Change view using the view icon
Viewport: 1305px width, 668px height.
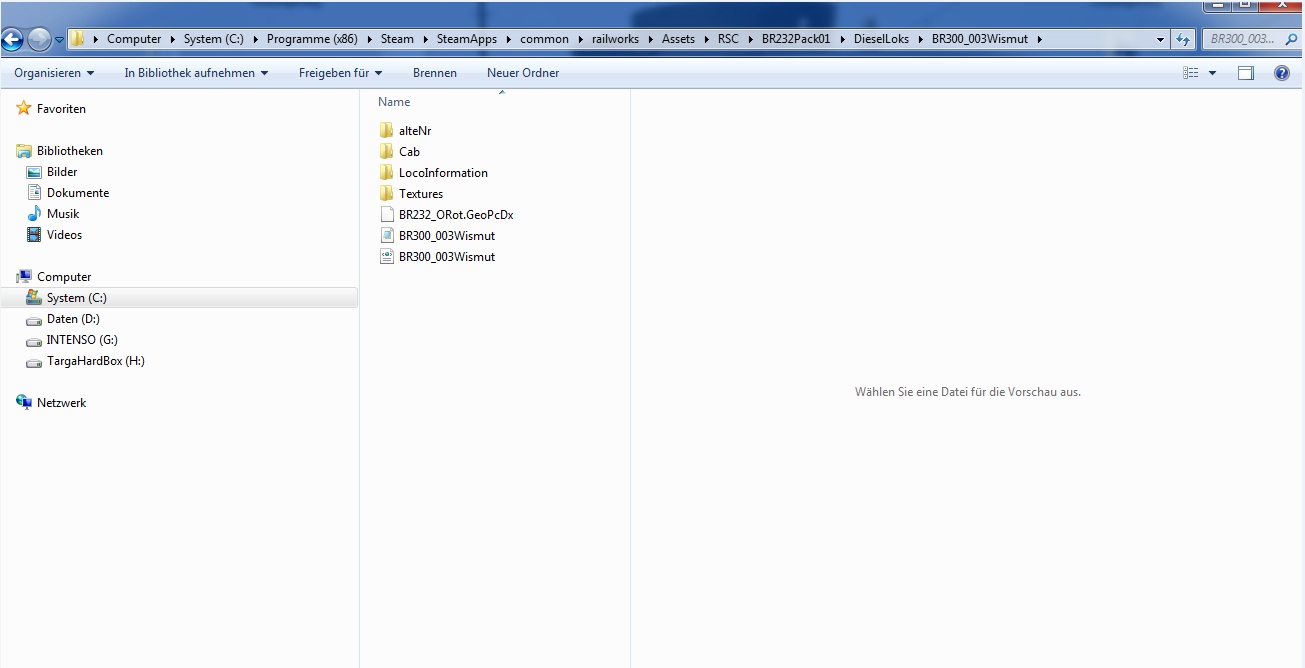click(x=1191, y=73)
